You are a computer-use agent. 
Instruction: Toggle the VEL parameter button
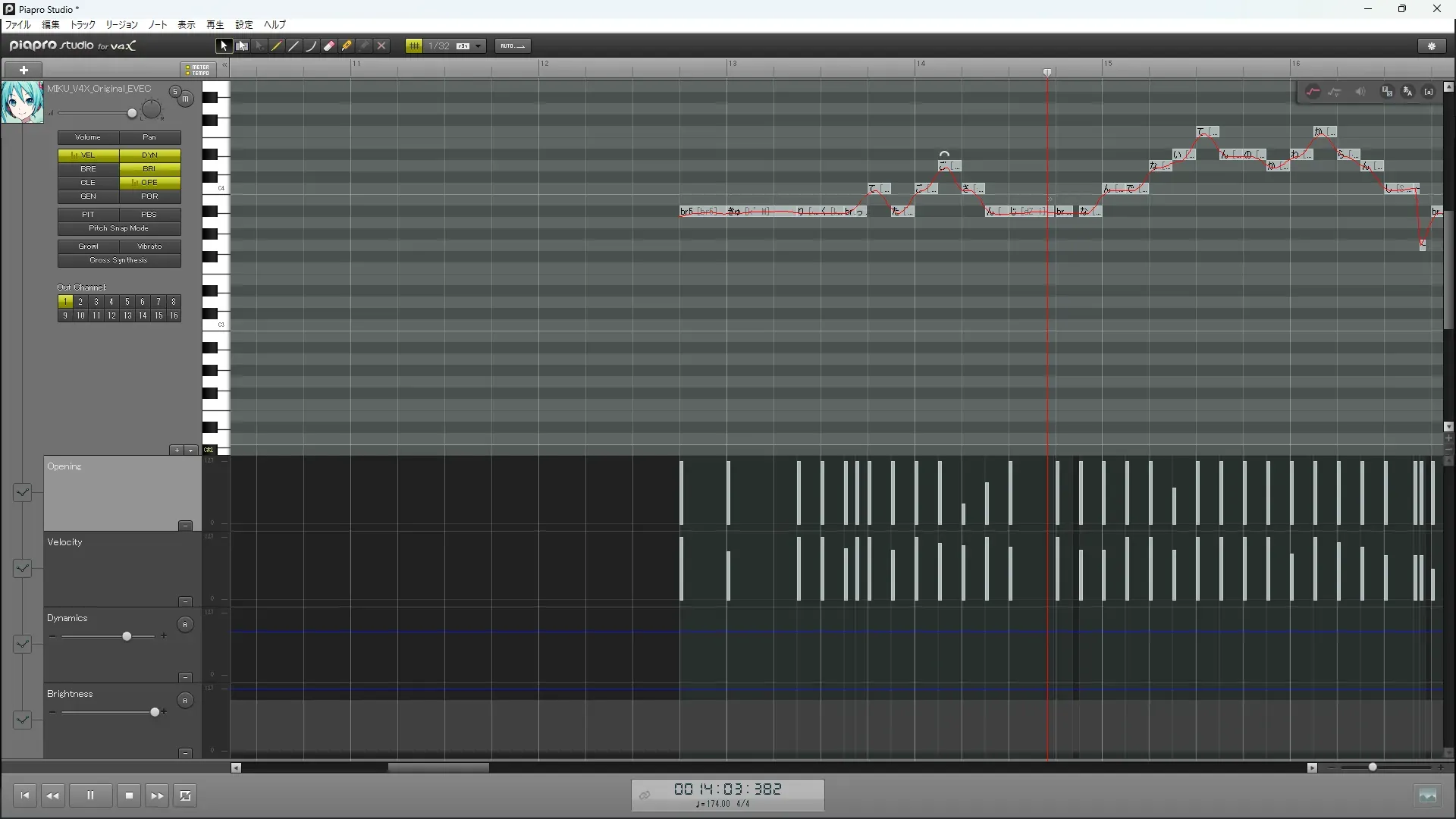click(x=88, y=155)
